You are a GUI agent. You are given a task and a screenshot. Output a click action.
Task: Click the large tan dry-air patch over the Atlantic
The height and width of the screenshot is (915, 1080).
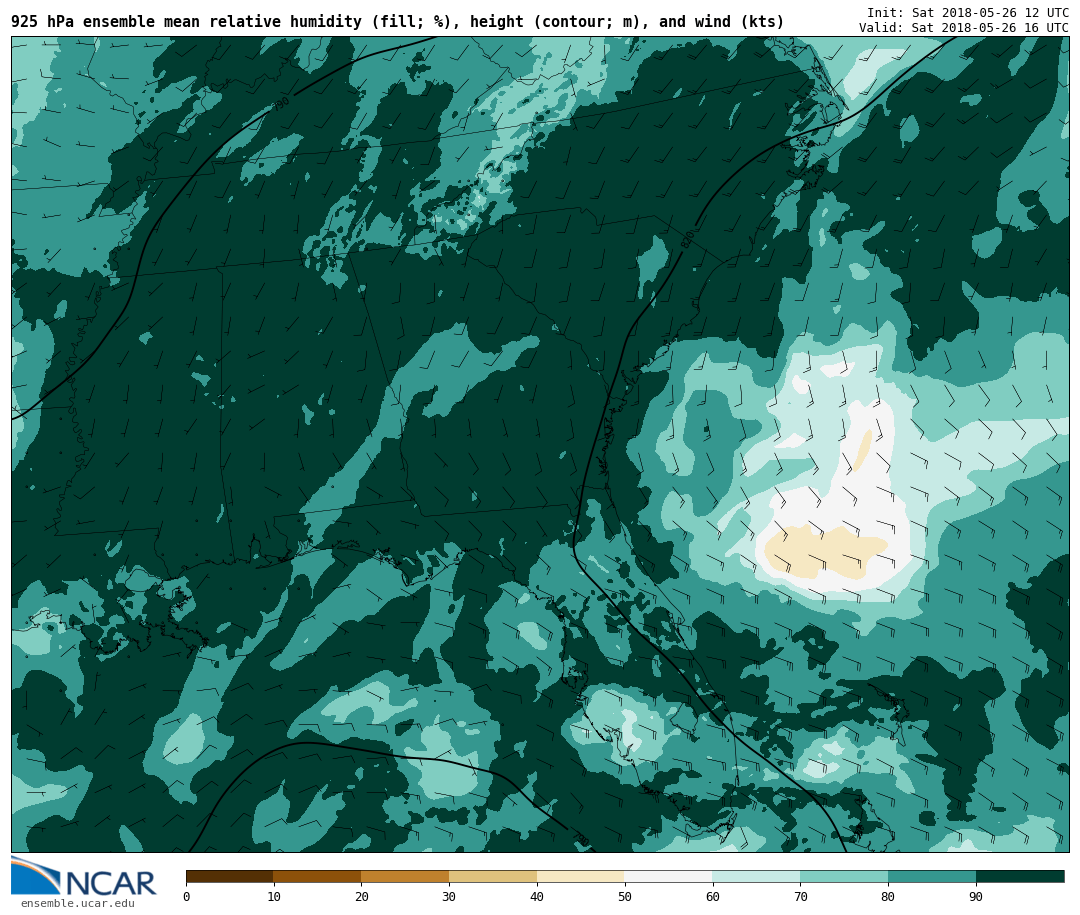[825, 551]
